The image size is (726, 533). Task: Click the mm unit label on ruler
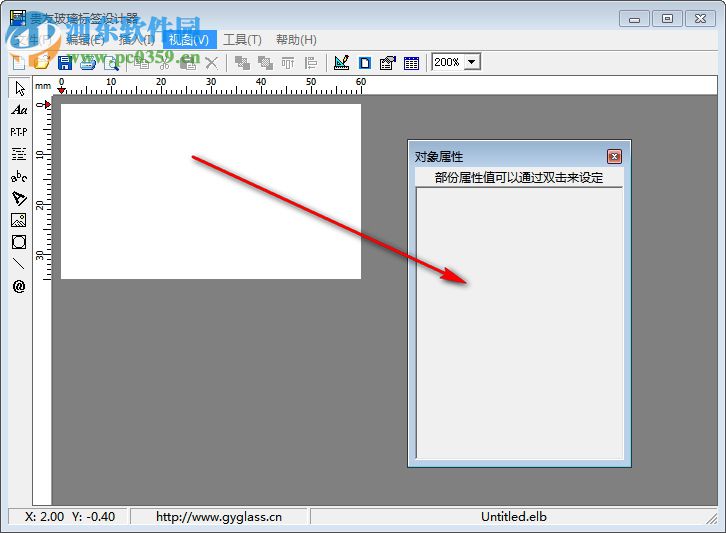43,86
